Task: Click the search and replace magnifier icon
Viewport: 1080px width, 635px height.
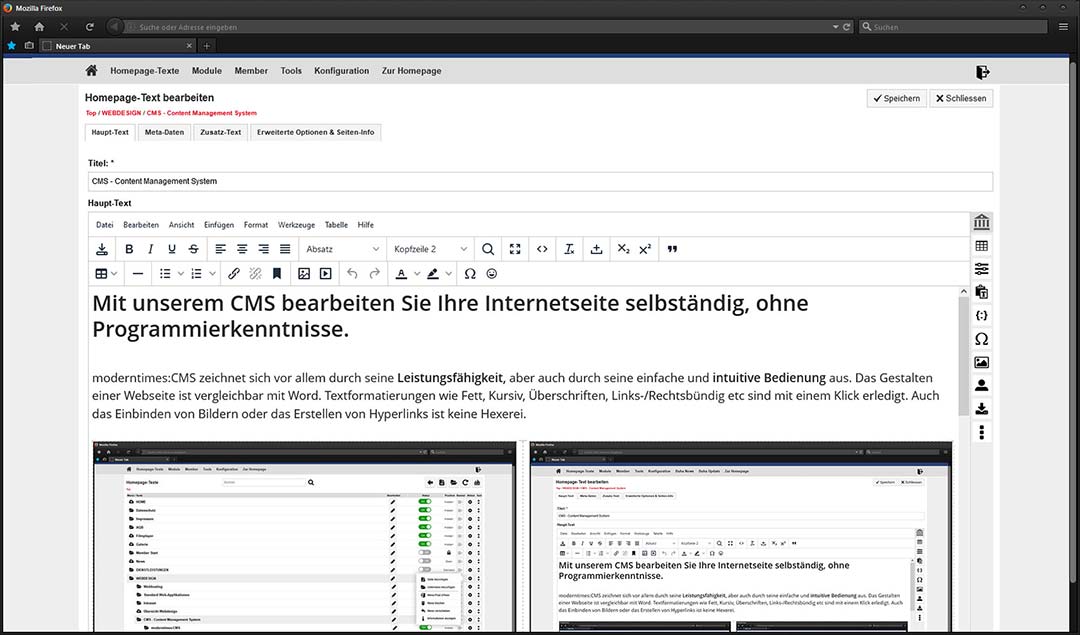Action: tap(488, 249)
